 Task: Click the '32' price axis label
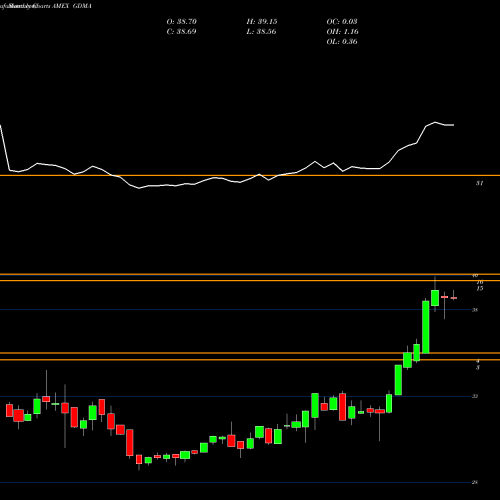475,396
